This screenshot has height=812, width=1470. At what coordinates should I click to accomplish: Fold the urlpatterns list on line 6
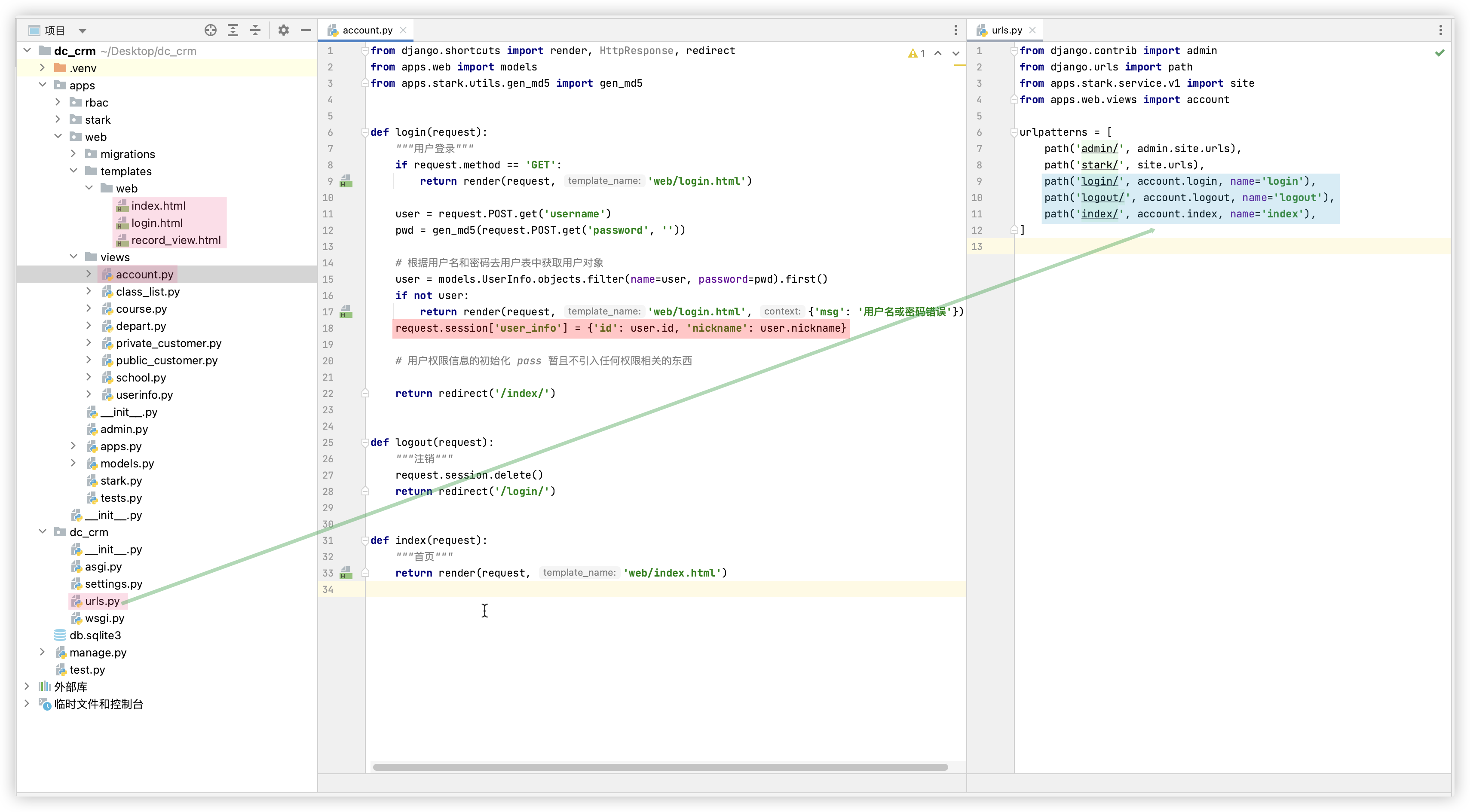(1014, 132)
